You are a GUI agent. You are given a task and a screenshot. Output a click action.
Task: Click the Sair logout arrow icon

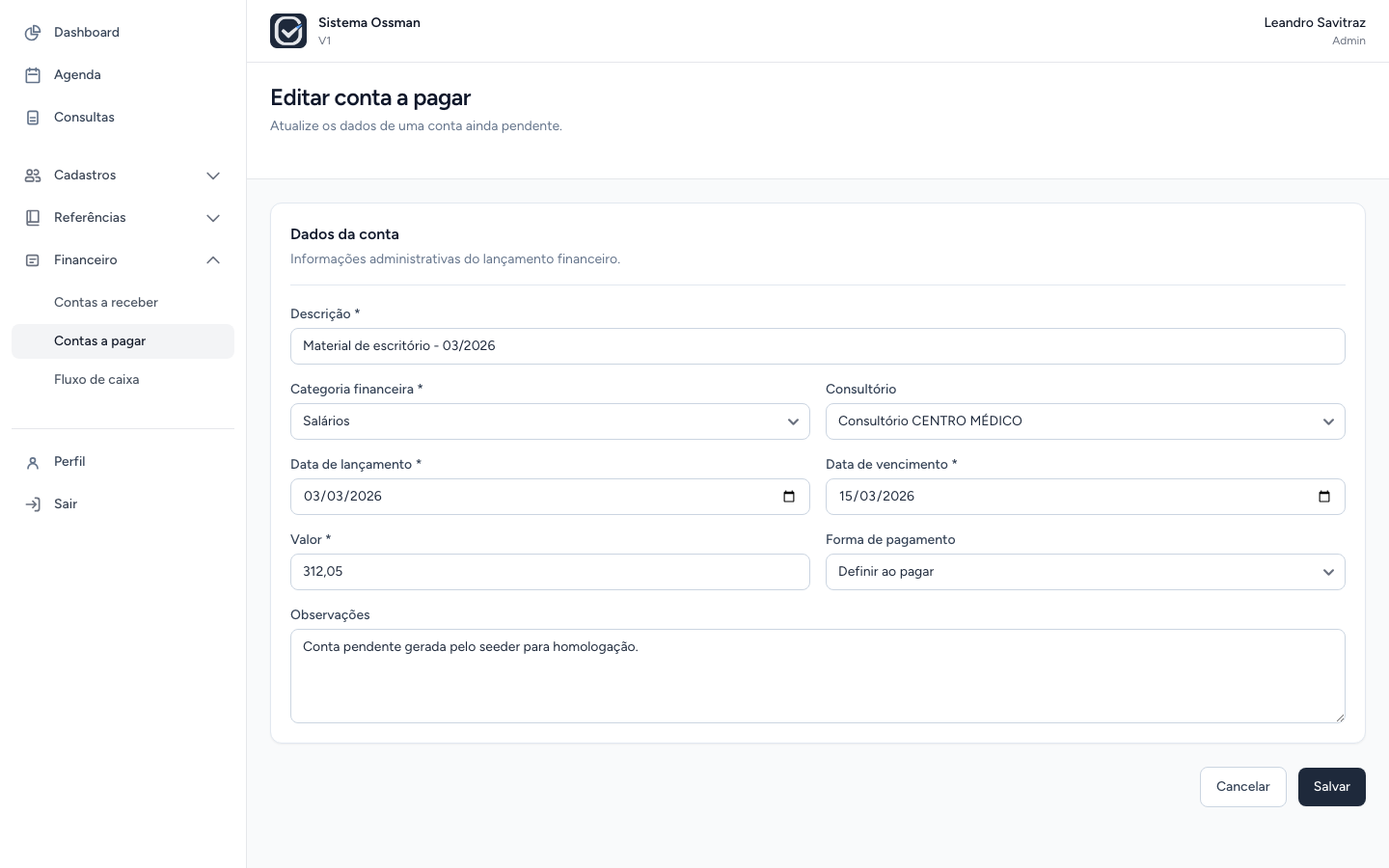pyautogui.click(x=33, y=504)
